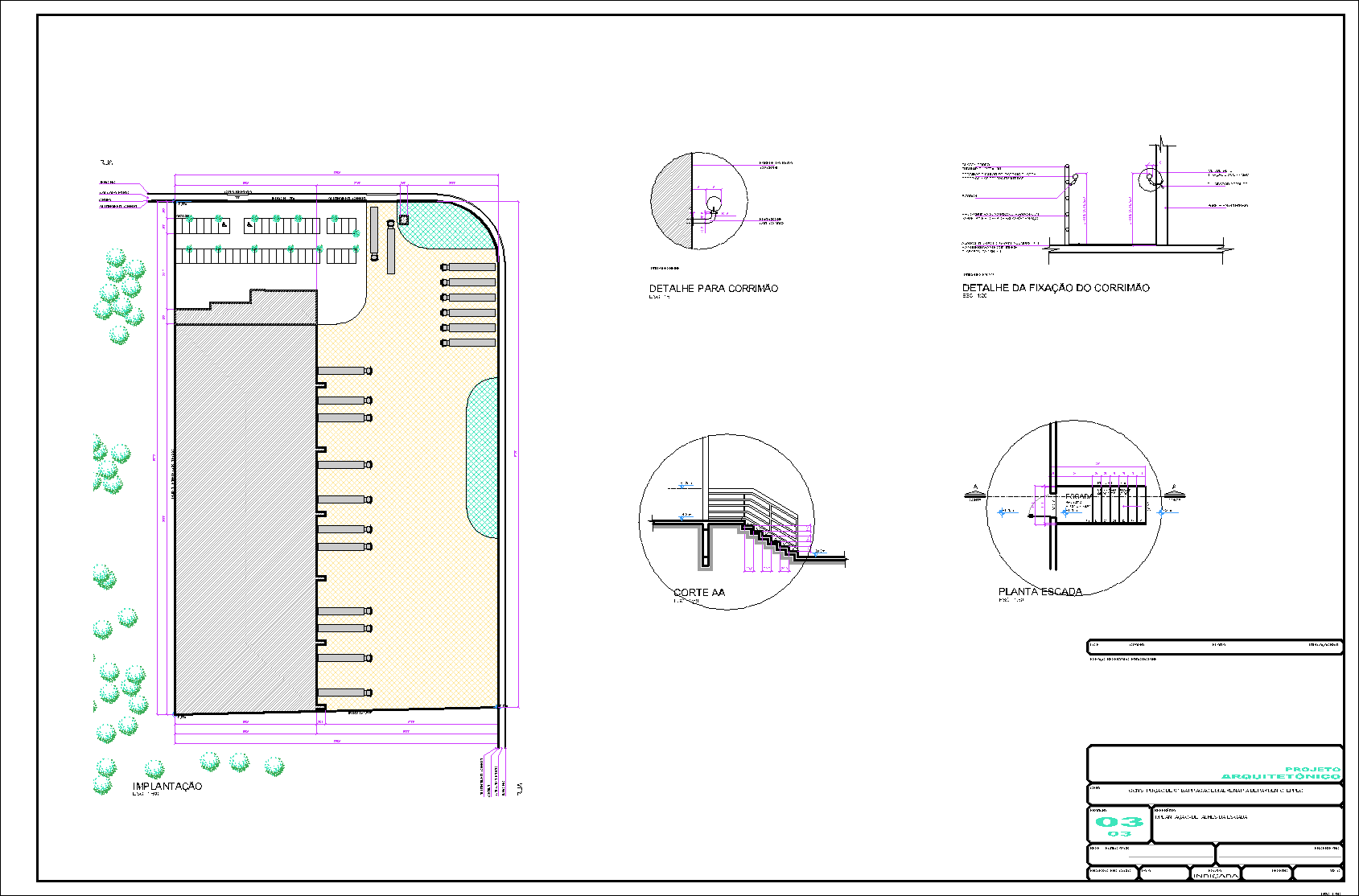Click the large sheet number 03

tap(1119, 821)
